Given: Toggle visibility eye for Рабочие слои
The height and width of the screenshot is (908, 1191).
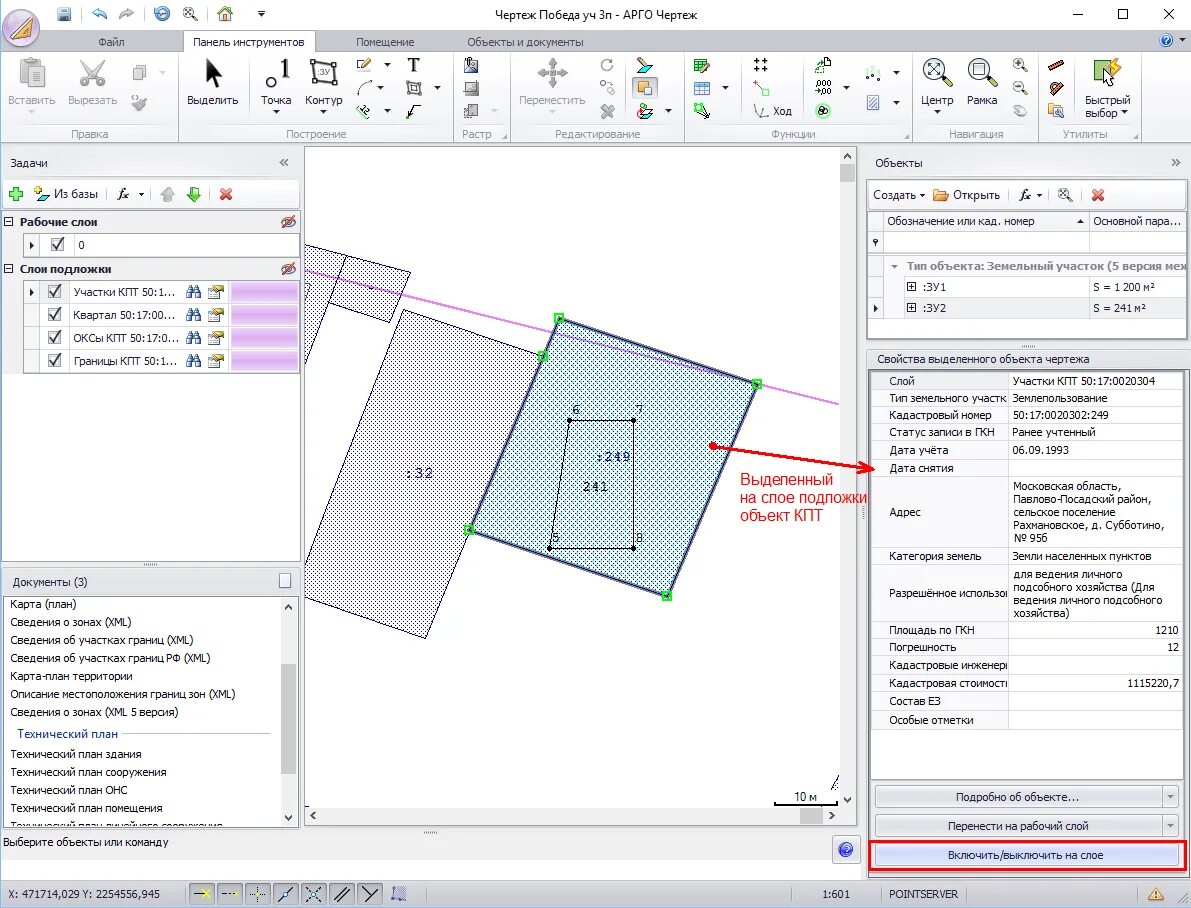Looking at the screenshot, I should [x=288, y=222].
